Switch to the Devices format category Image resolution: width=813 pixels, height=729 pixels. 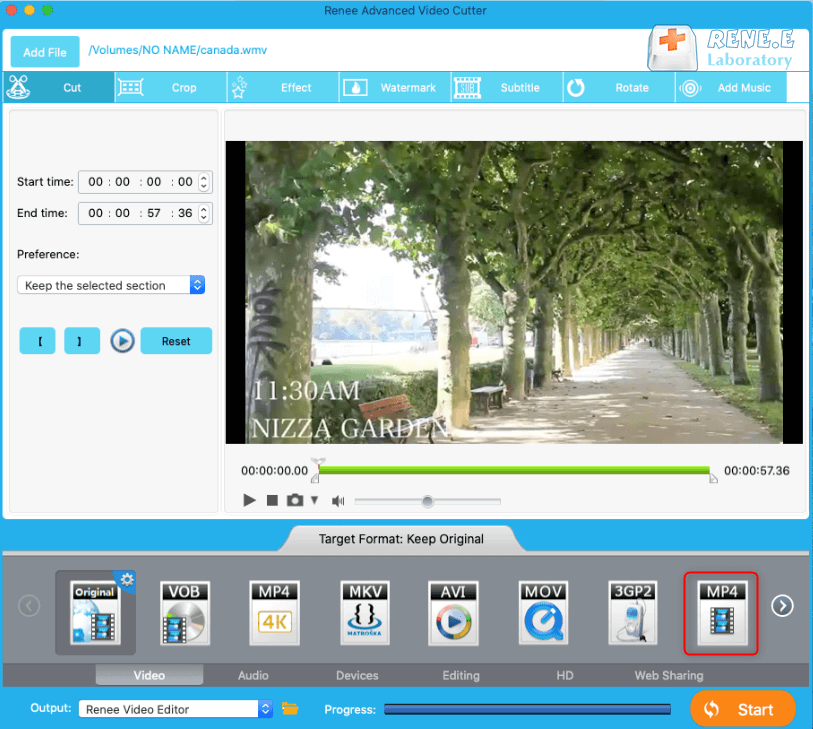point(357,675)
